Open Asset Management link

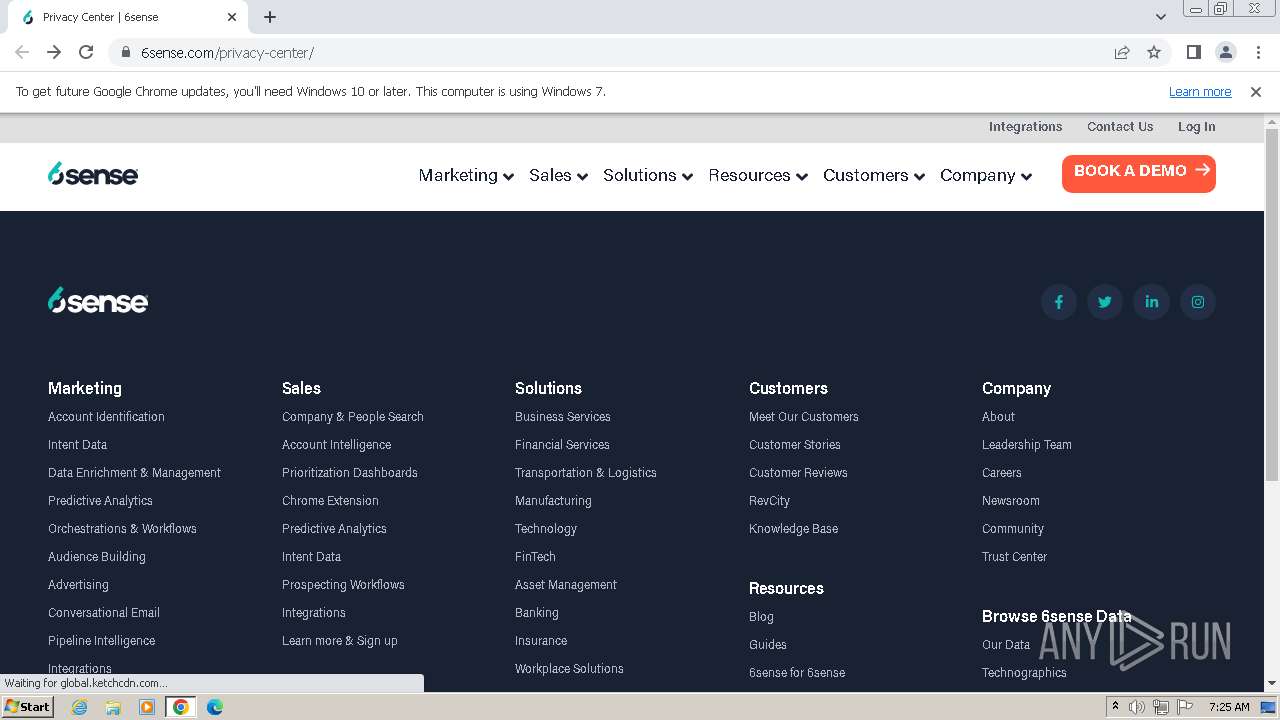566,585
